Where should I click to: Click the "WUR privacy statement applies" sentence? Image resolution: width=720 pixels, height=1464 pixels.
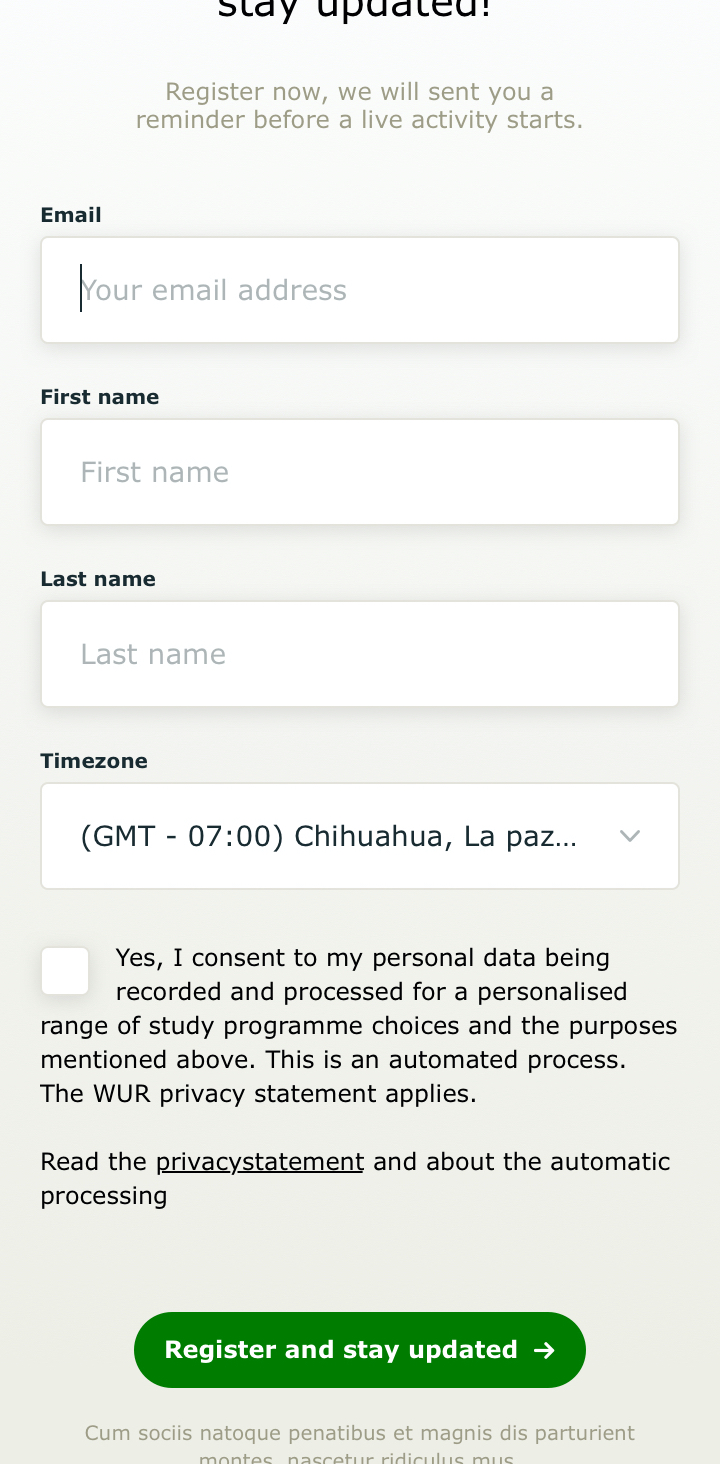[258, 1094]
